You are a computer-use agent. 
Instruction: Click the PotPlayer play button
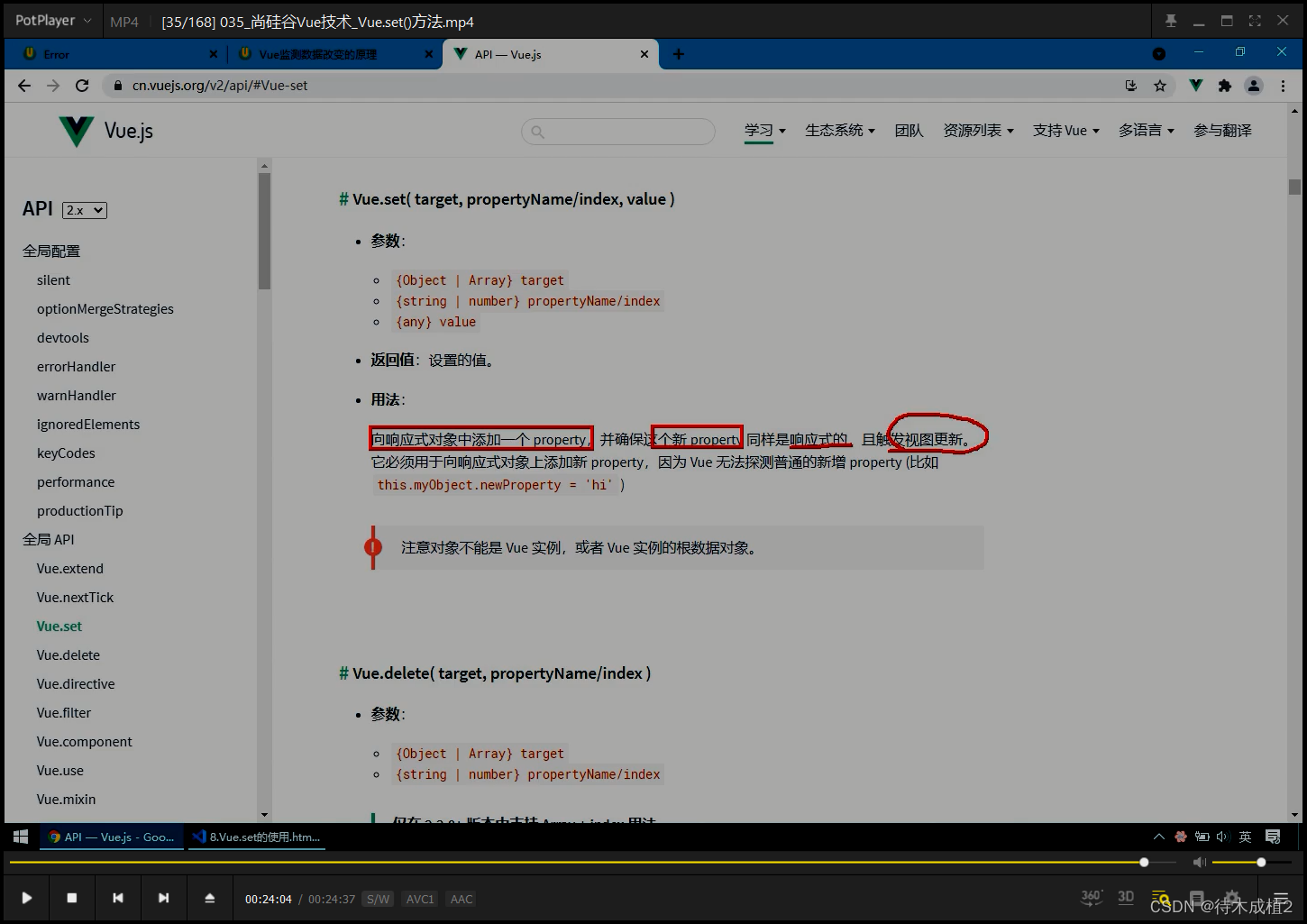[x=27, y=898]
